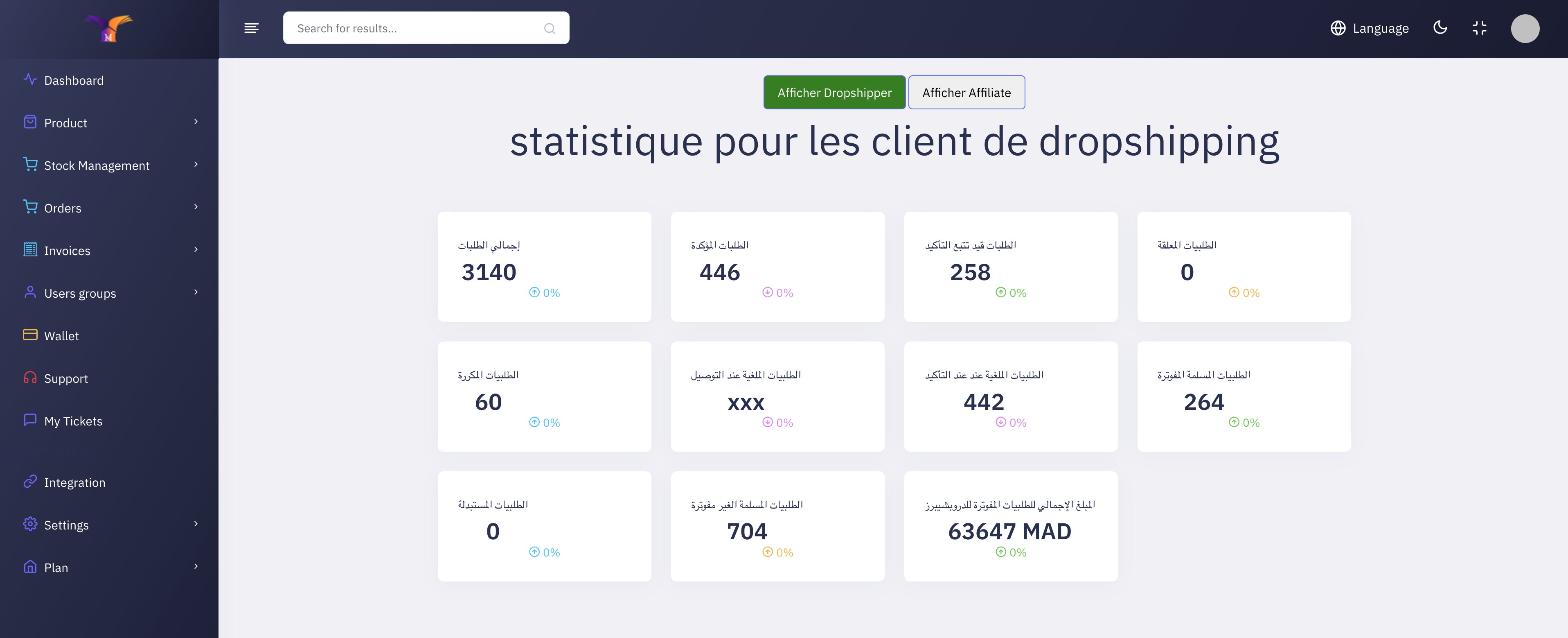Open the Invoices menu item

point(67,251)
